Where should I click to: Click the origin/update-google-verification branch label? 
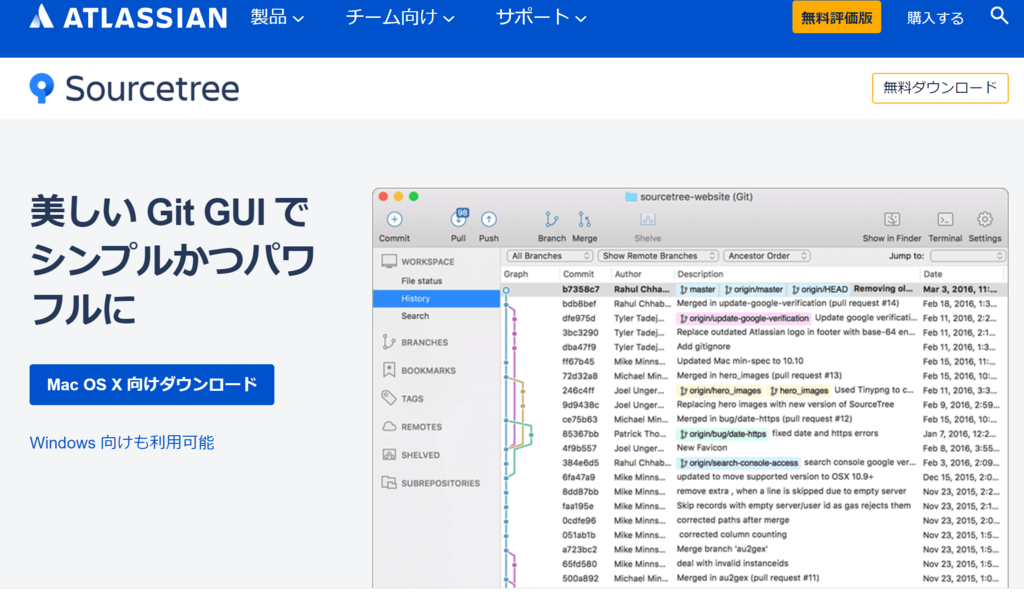(x=743, y=319)
